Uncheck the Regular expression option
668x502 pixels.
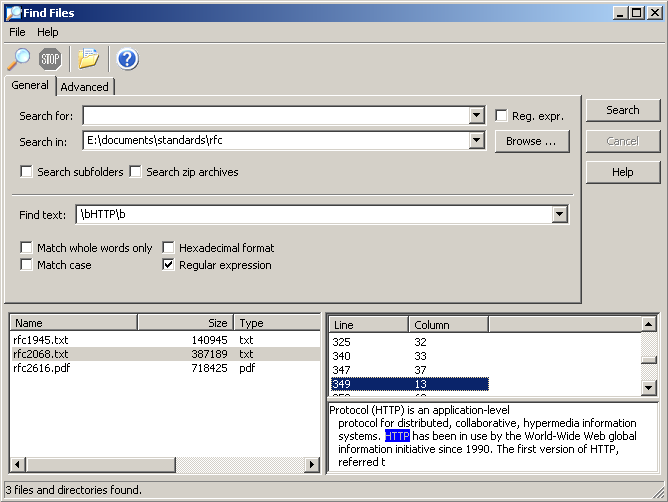(x=168, y=265)
